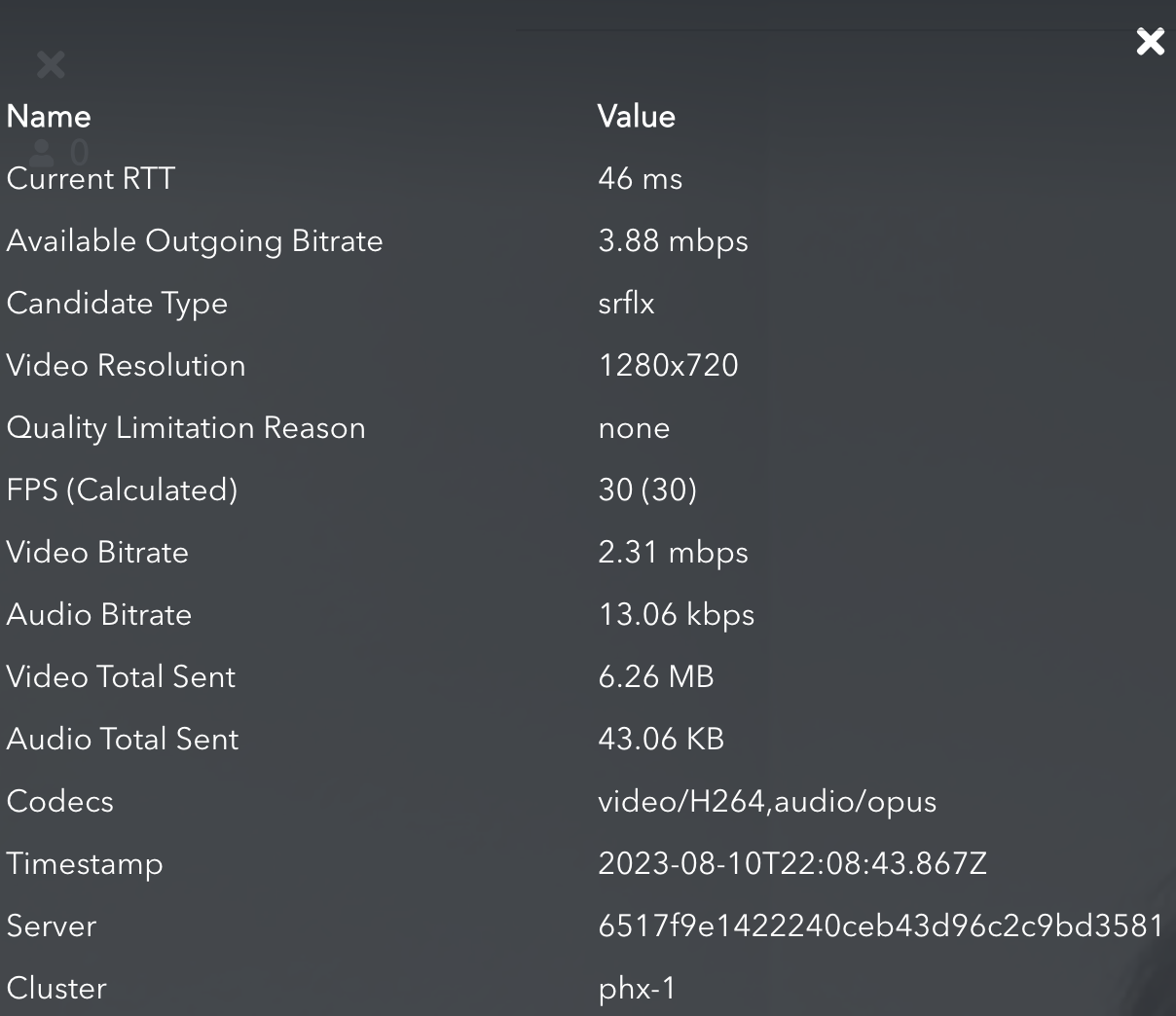Click the 3.88 mbps outgoing bitrate value
This screenshot has width=1176, height=1016.
(673, 241)
